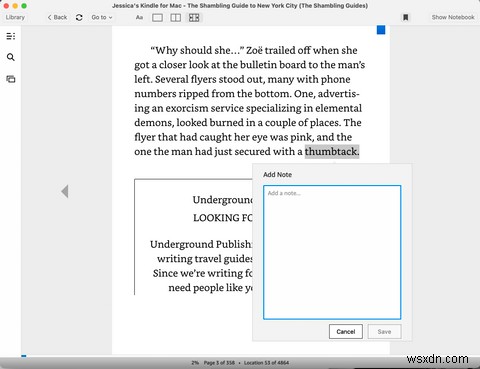The width and height of the screenshot is (480, 369).
Task: Go Back to previous location
Action: pos(57,17)
